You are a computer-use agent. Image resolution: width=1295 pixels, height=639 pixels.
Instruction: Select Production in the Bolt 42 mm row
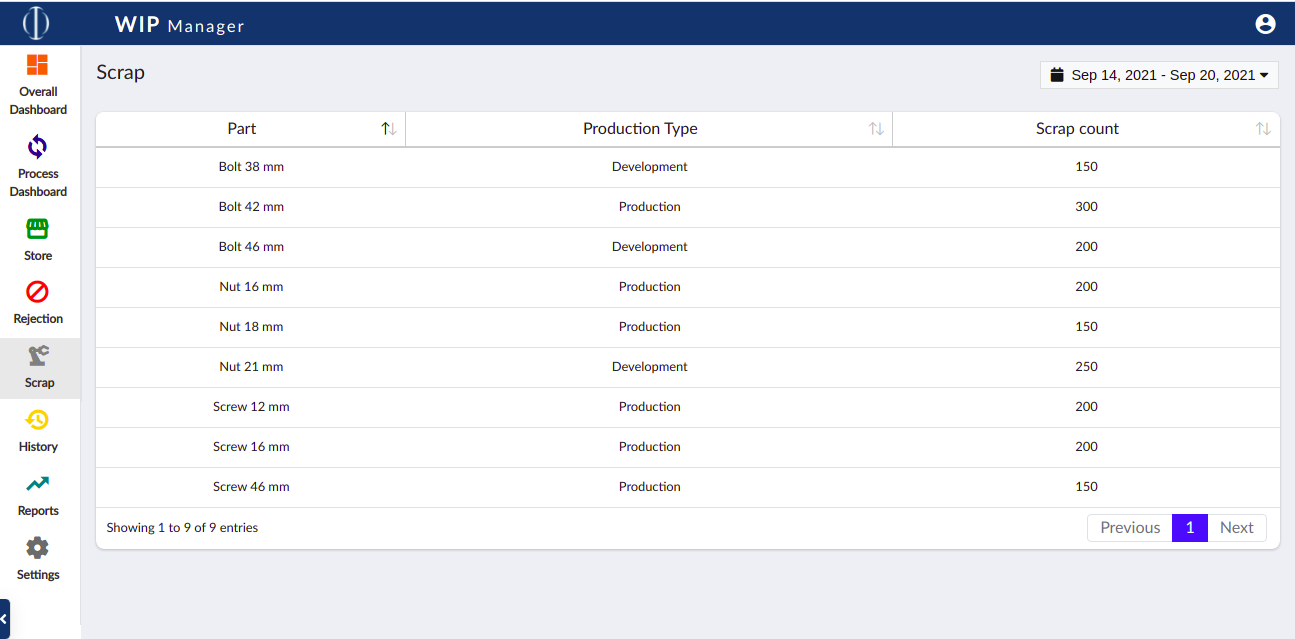650,207
